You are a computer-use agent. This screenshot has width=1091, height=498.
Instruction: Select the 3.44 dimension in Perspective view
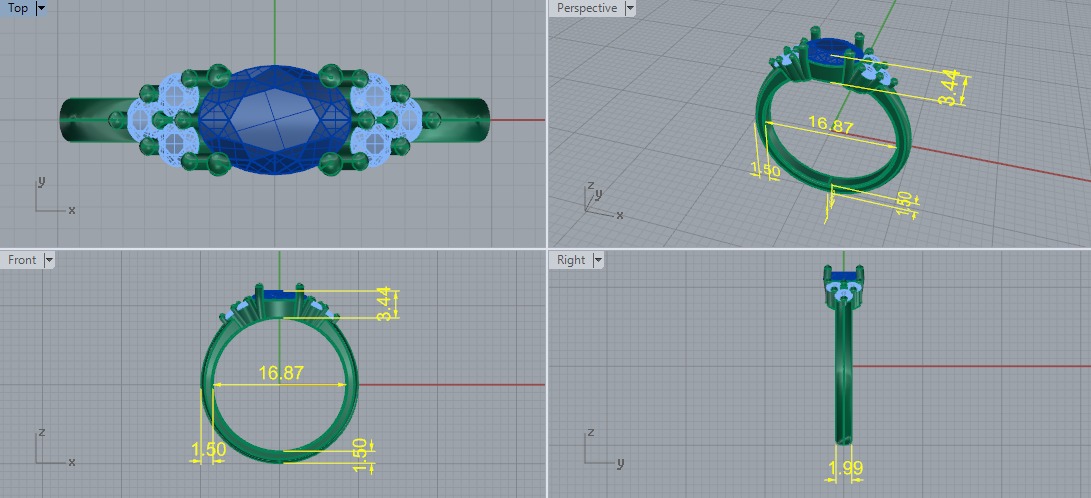pos(949,88)
